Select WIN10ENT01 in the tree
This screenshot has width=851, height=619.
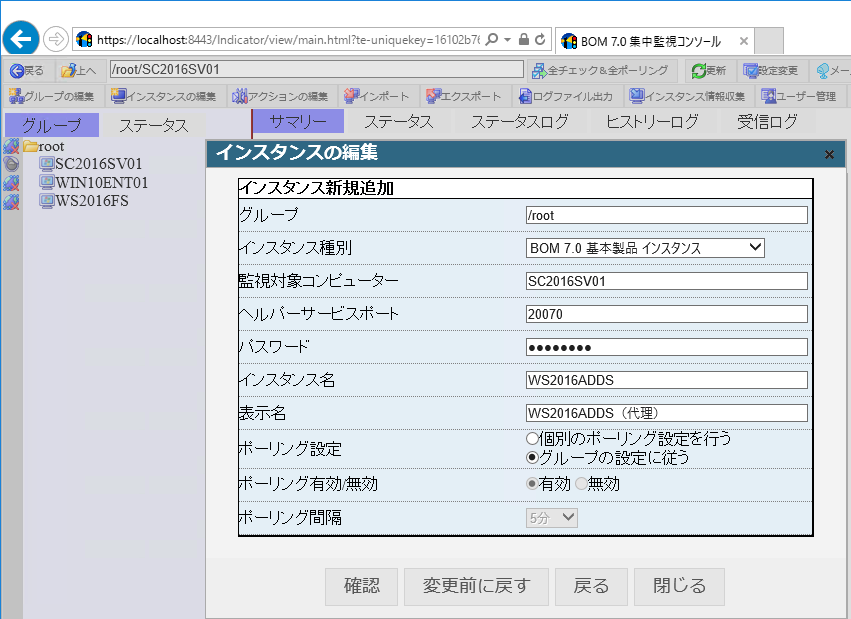[x=101, y=182]
